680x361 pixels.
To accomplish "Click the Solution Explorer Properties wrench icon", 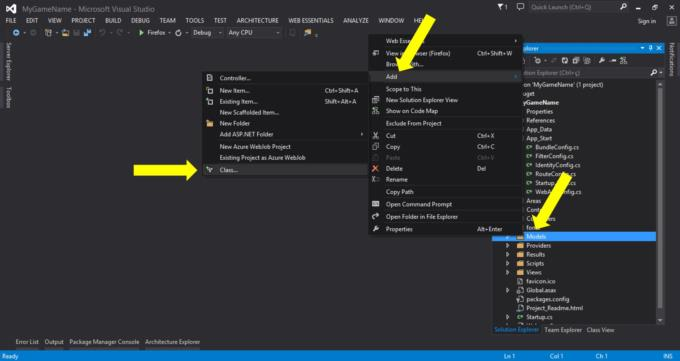I will coord(602,61).
